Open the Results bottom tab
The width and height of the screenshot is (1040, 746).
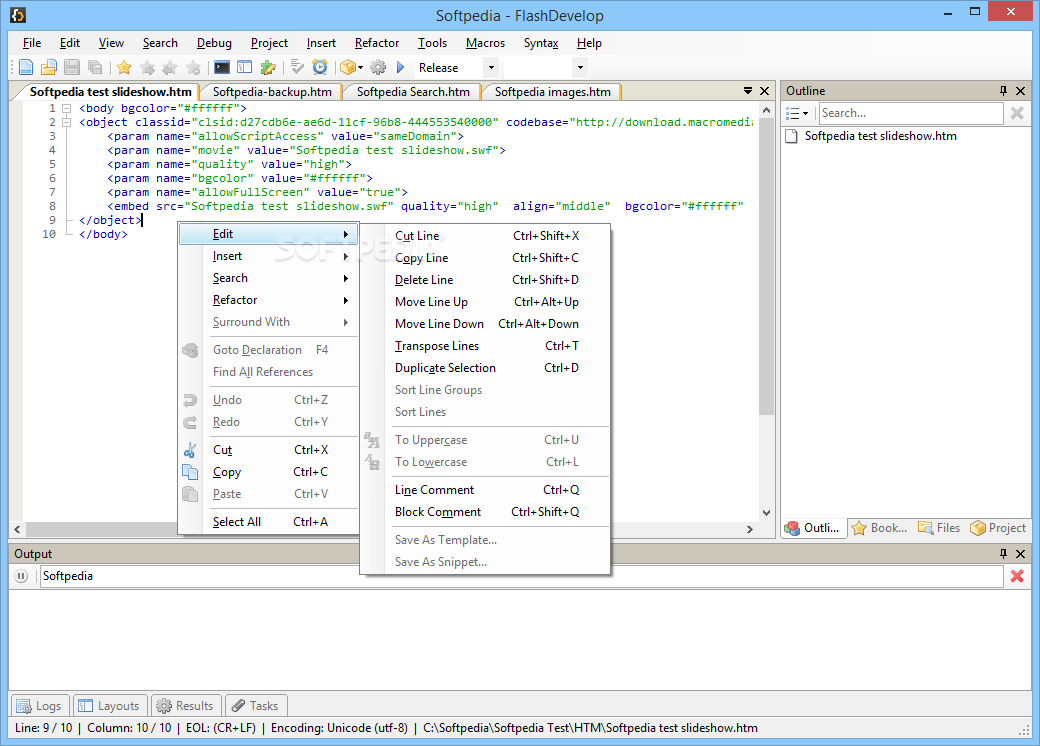[x=186, y=706]
